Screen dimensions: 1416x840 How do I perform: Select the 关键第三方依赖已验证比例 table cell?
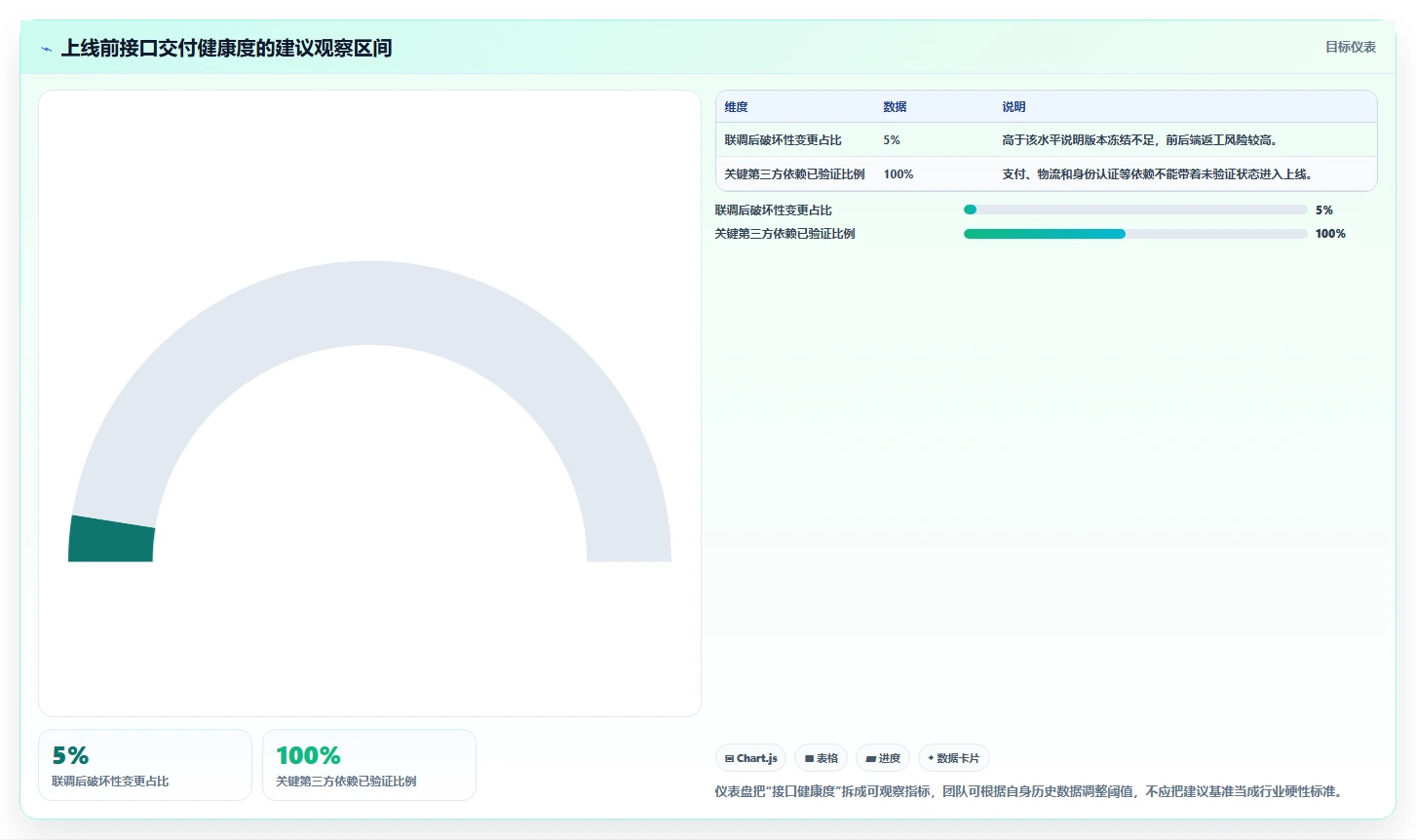tap(794, 174)
